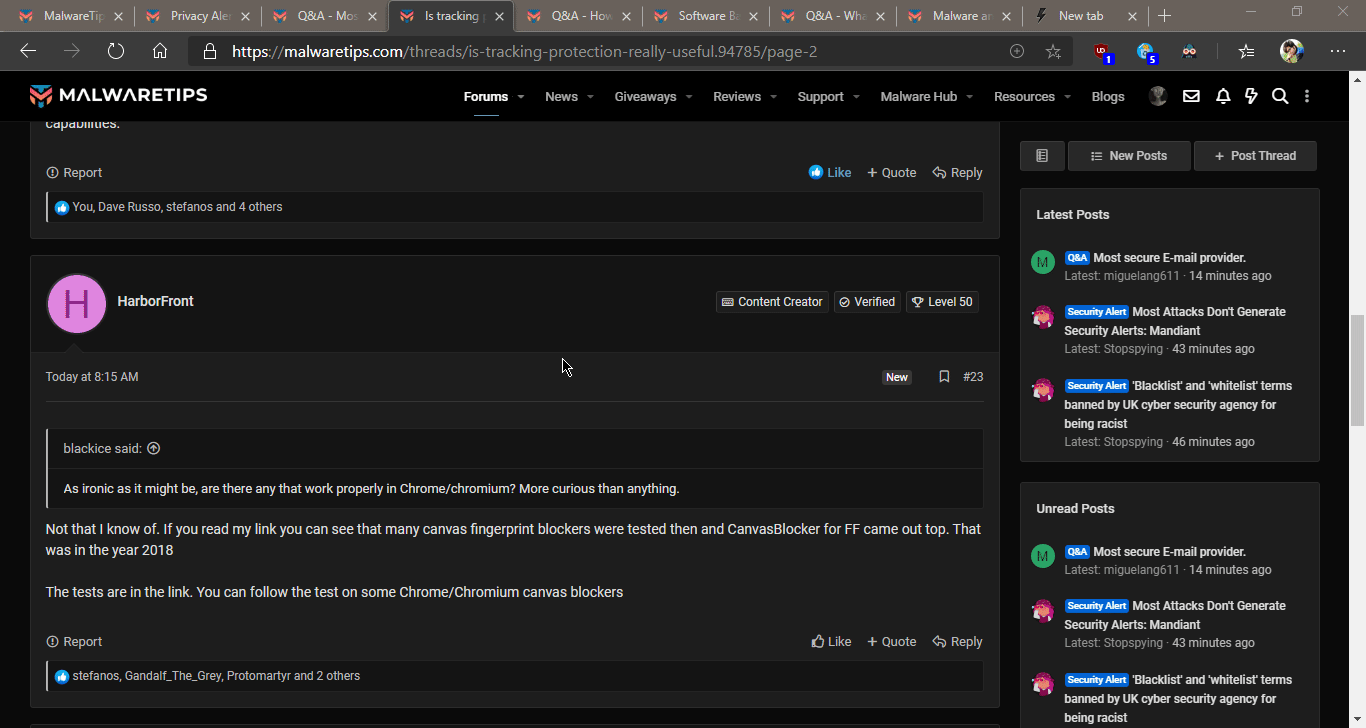Click the 'Level 50' badge
This screenshot has height=728, width=1366.
point(942,302)
